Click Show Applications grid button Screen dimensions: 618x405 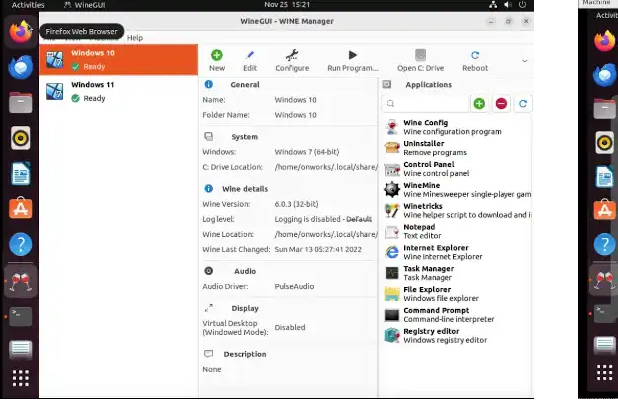[x=20, y=378]
